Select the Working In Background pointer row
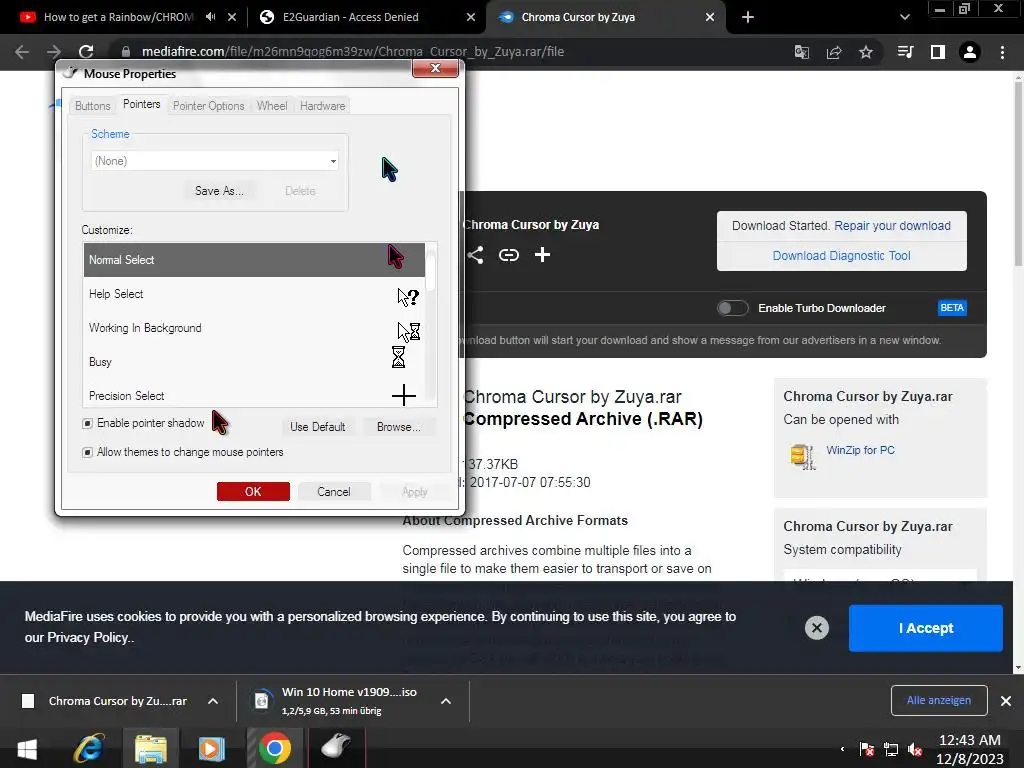The image size is (1024, 768). 254,328
